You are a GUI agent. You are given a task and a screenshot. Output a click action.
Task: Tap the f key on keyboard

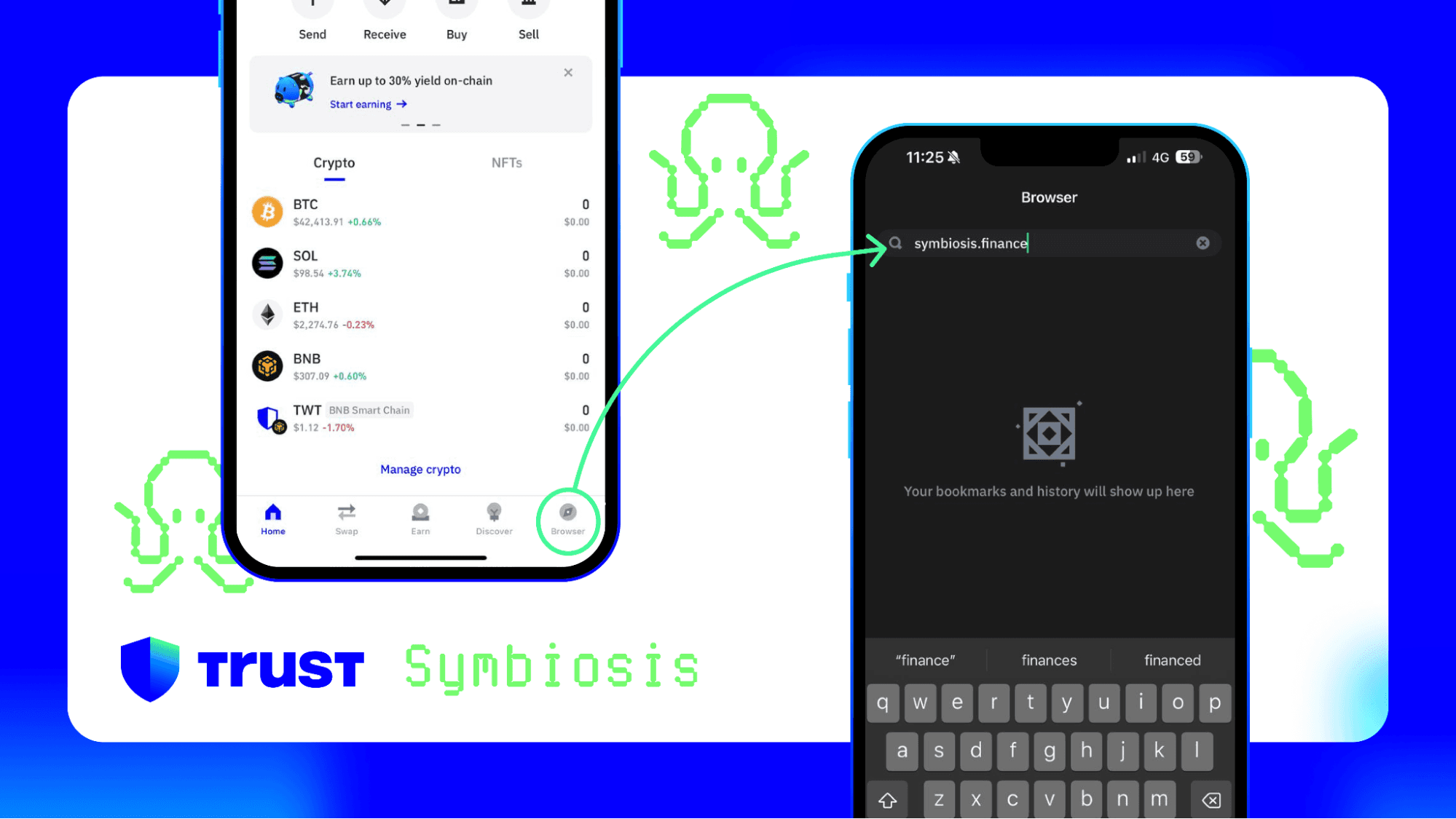[x=1012, y=751]
